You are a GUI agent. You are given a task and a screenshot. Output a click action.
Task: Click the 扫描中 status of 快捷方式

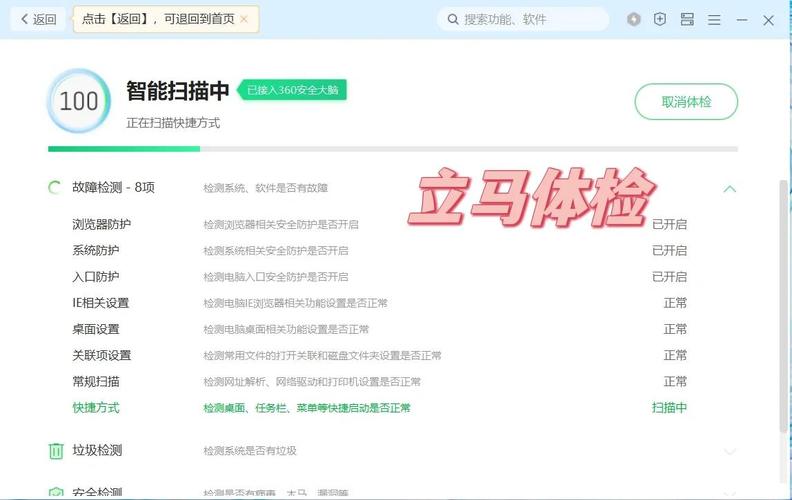tap(669, 408)
